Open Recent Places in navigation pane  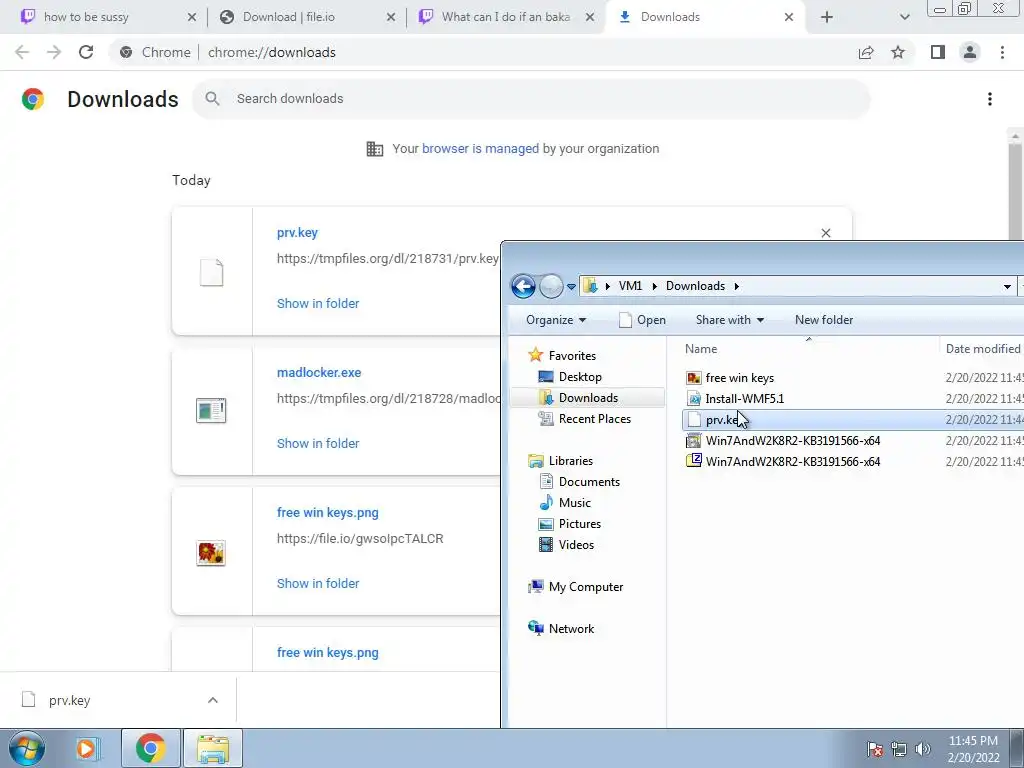594,419
